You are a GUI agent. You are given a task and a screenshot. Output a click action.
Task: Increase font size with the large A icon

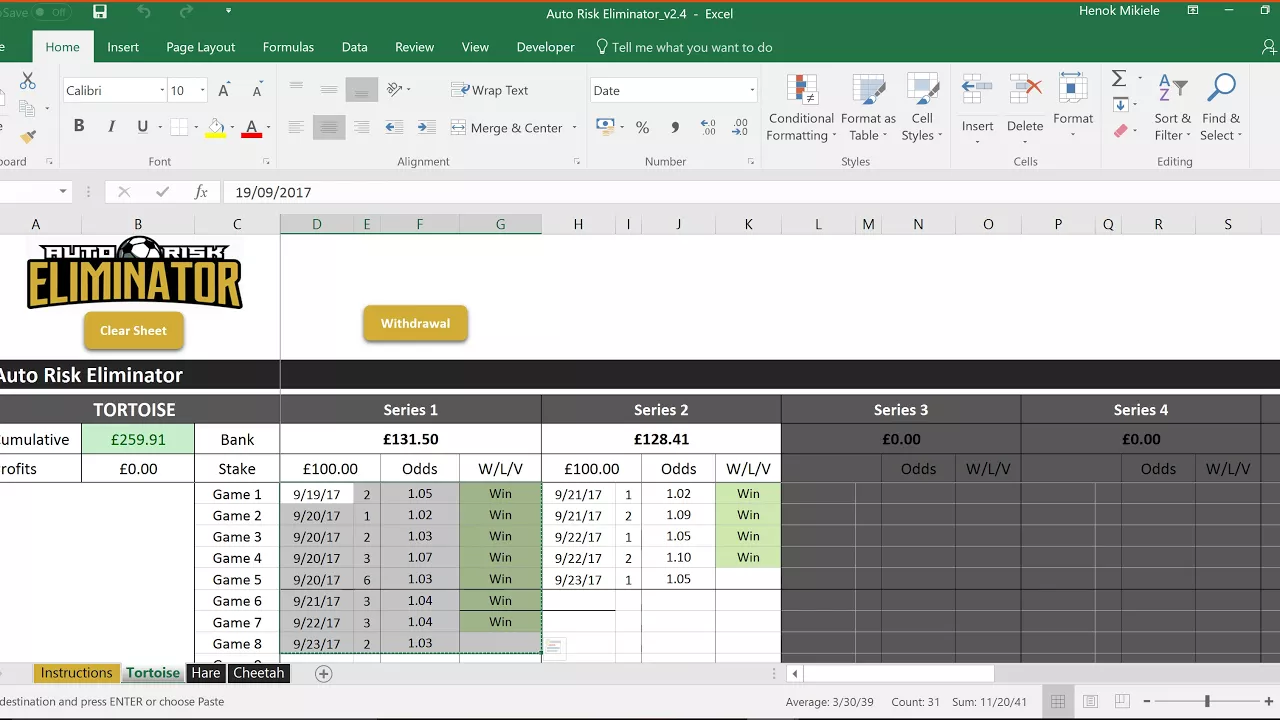pyautogui.click(x=224, y=91)
